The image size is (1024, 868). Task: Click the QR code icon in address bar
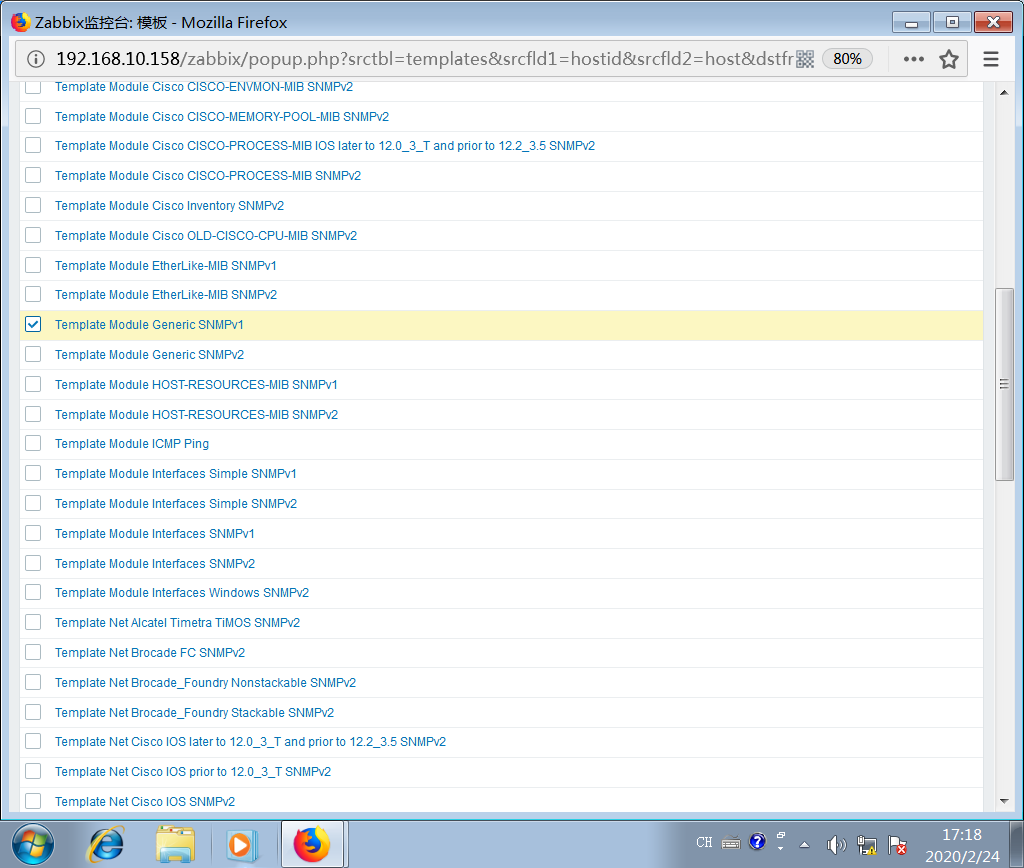click(805, 59)
